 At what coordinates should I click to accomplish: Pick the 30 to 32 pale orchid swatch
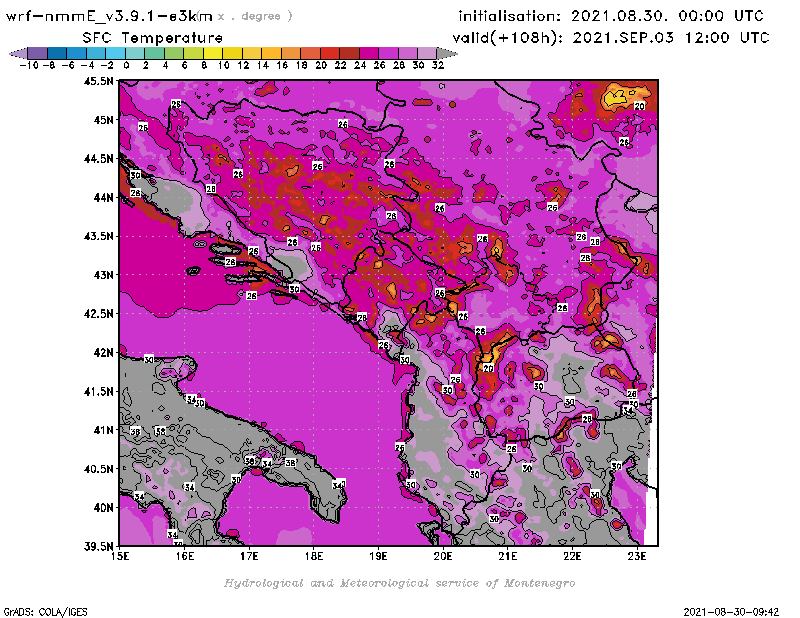[427, 53]
